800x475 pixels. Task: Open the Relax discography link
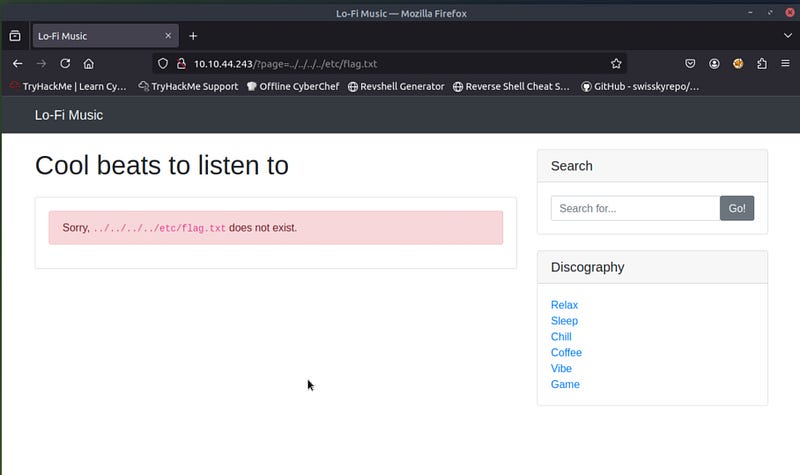click(x=564, y=305)
